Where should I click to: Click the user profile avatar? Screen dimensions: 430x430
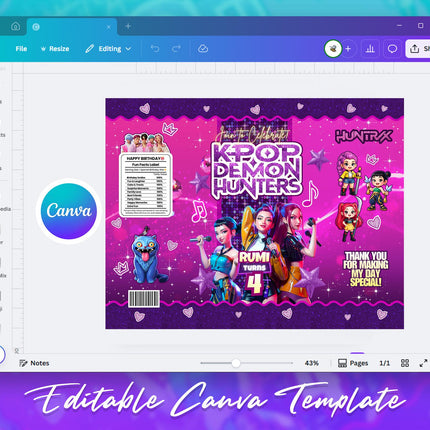(x=333, y=49)
